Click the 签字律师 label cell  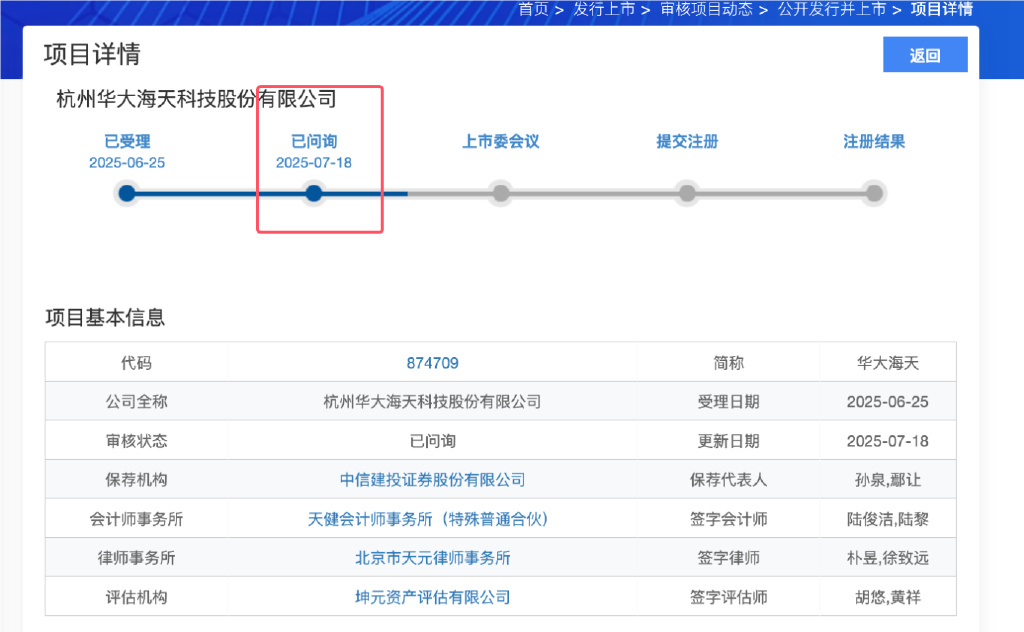pos(729,558)
